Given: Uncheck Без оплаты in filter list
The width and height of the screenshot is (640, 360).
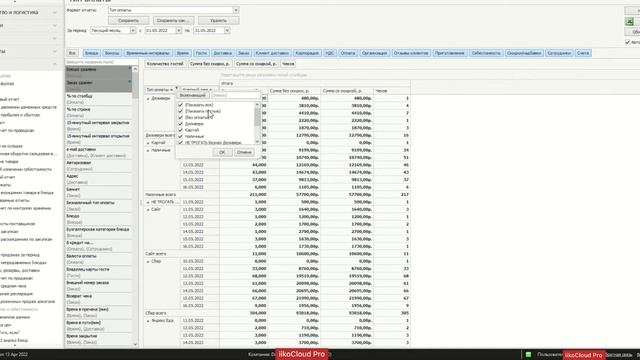Looking at the screenshot, I should click(x=180, y=118).
